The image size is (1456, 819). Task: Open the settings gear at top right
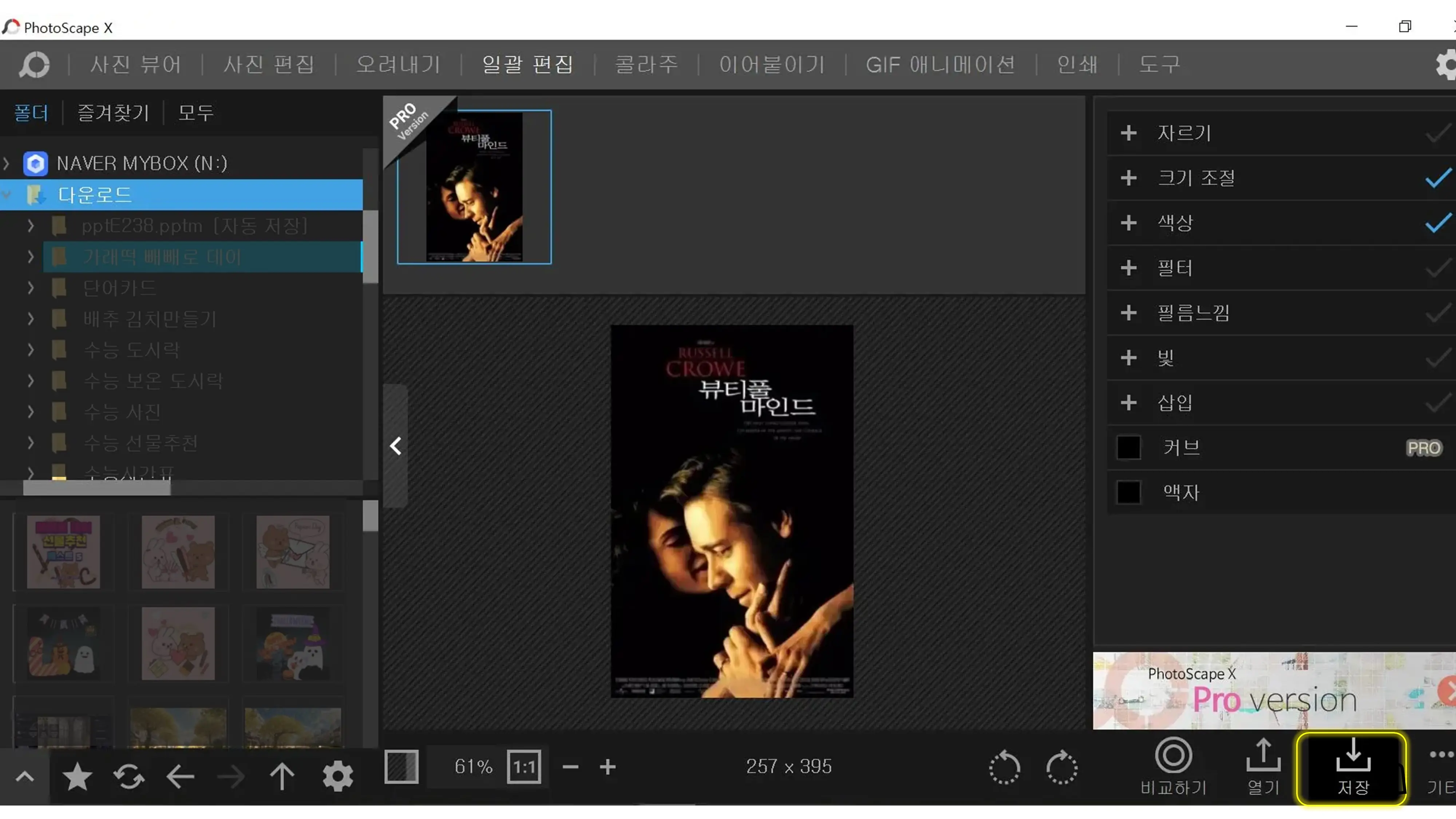(x=1447, y=64)
